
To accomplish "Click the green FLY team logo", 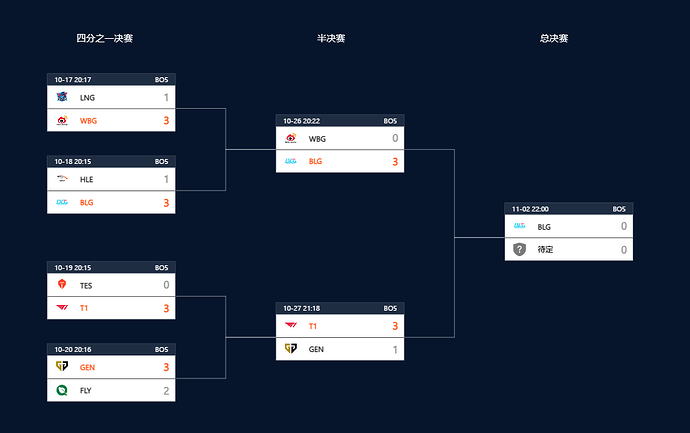I will (x=62, y=390).
